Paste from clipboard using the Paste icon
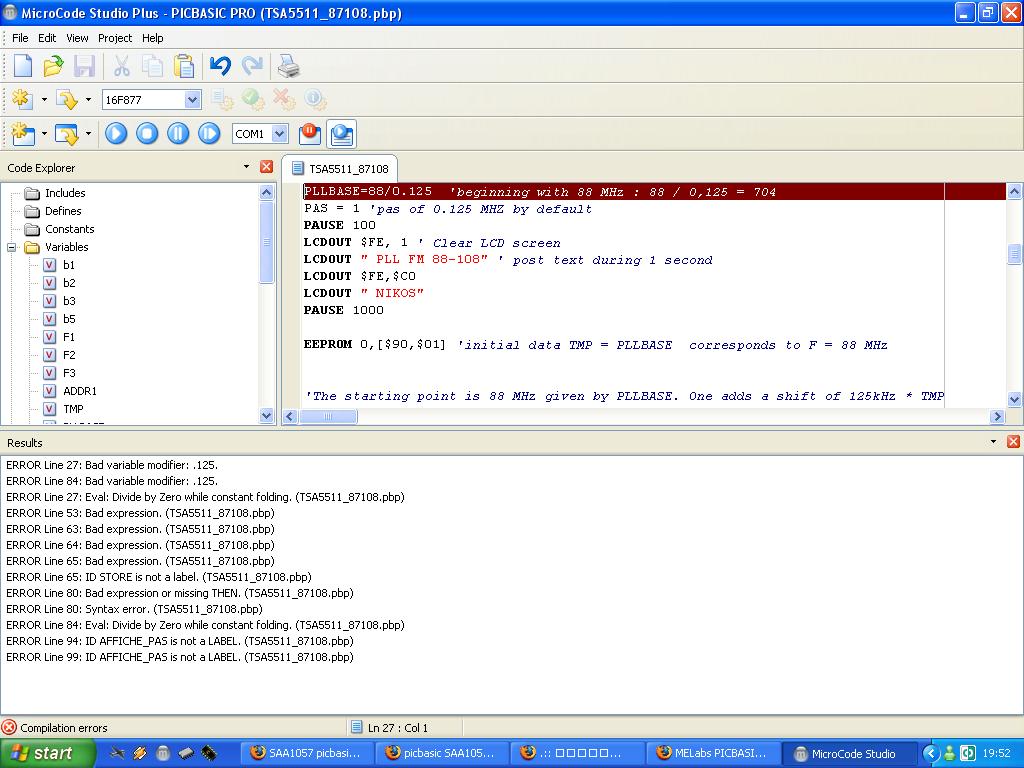 point(184,66)
